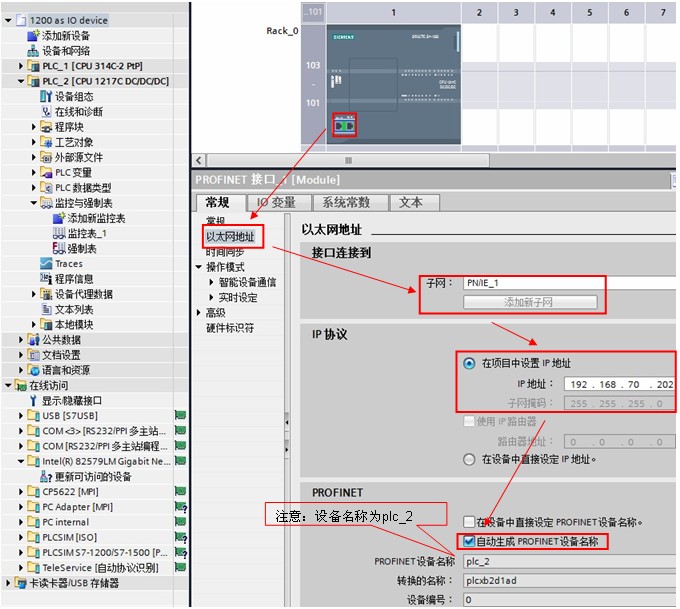This screenshot has height=609, width=680.
Task: Expand 智能设备通信 node
Action: pos(211,282)
